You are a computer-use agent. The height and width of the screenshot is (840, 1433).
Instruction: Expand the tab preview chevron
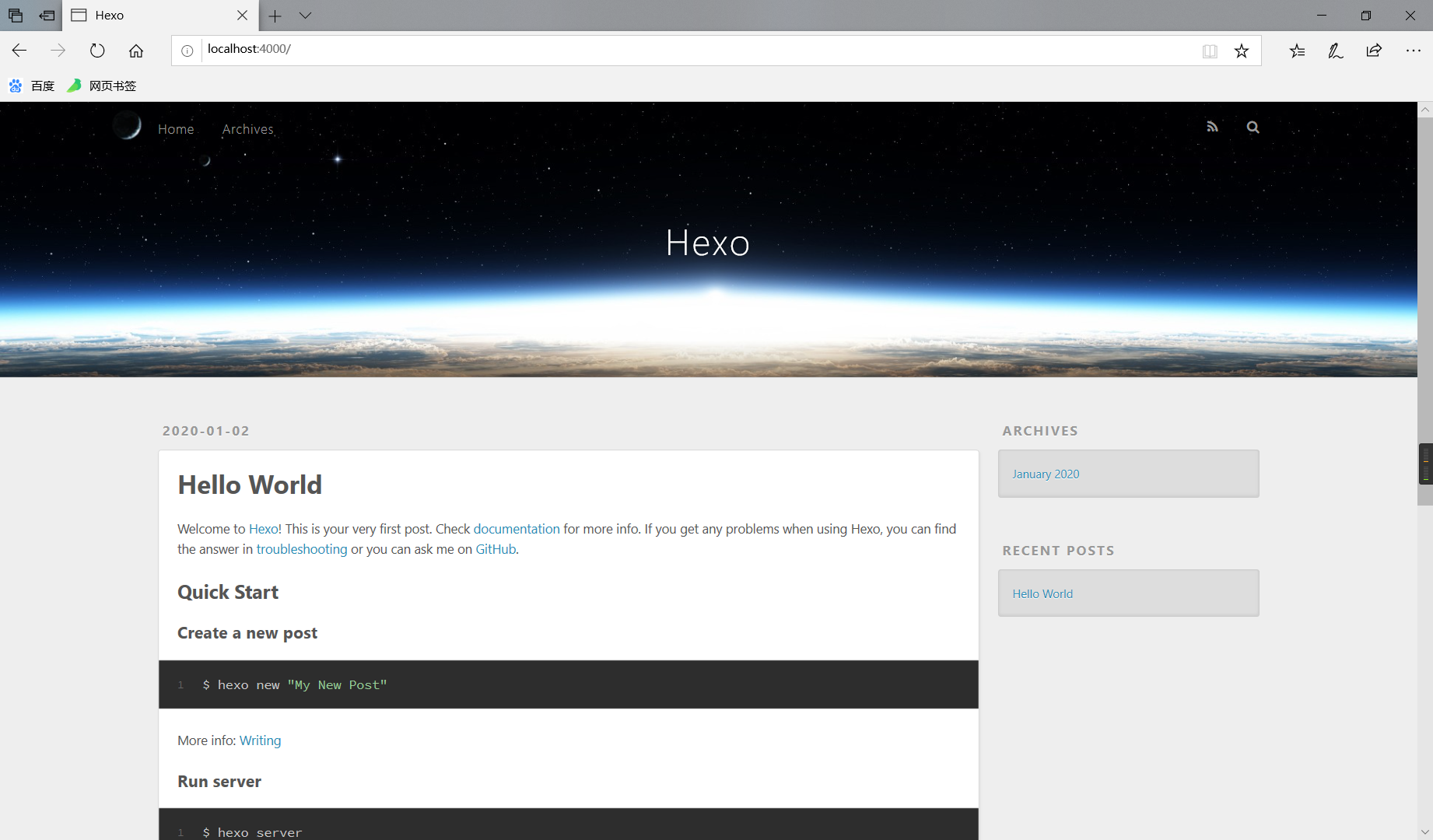(305, 16)
